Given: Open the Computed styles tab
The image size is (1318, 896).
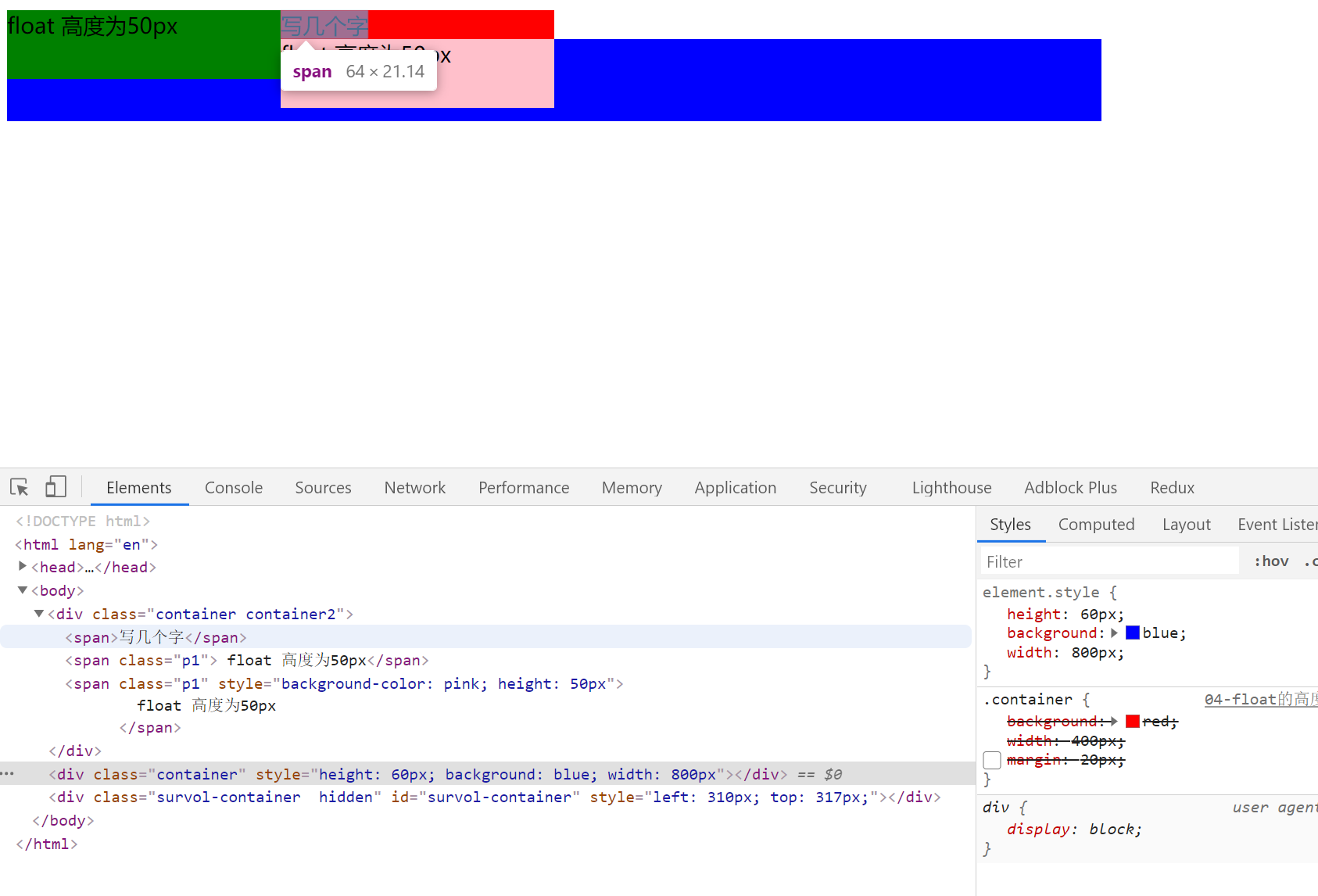Looking at the screenshot, I should click(x=1096, y=525).
